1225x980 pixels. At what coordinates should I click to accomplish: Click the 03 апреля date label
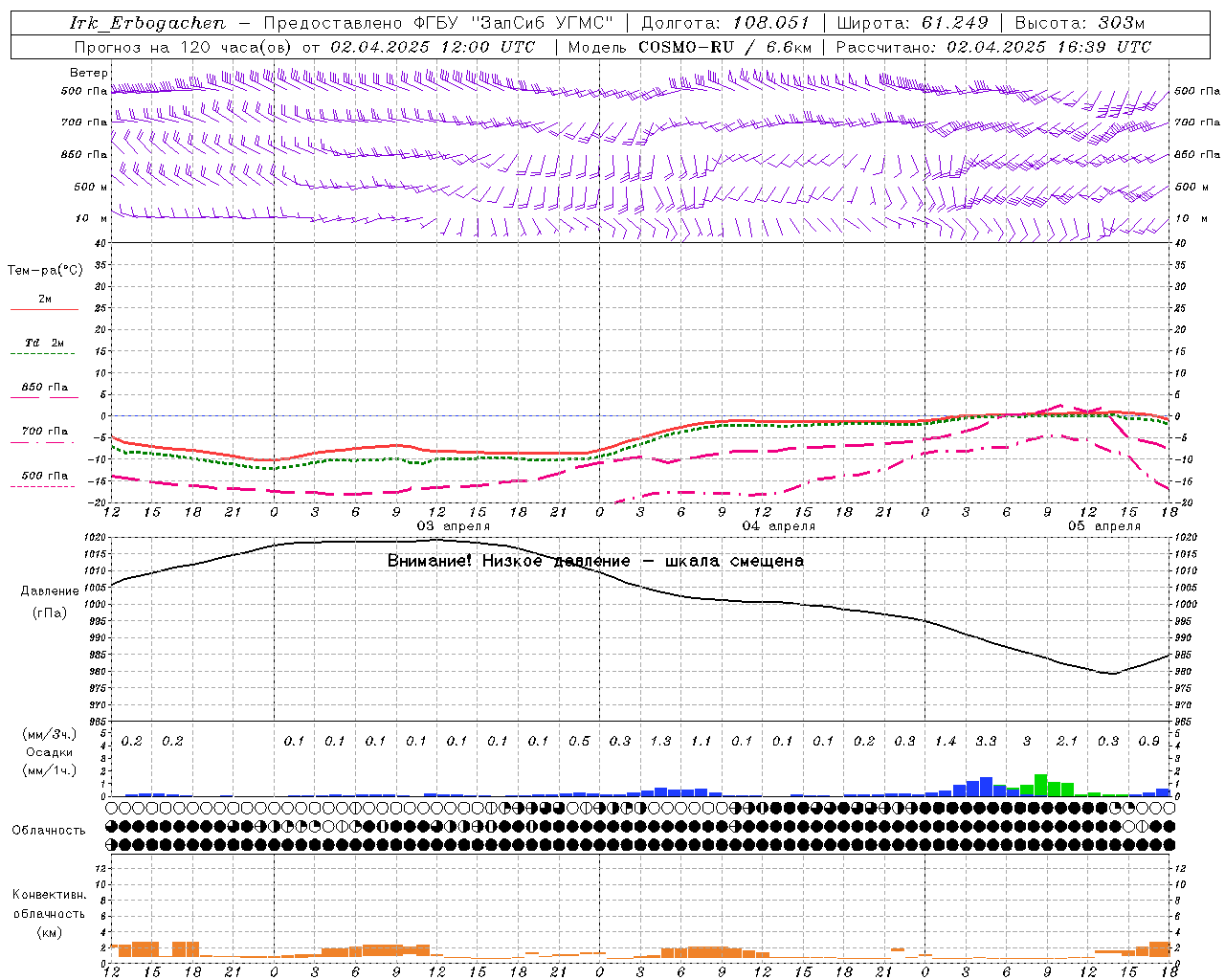454,526
